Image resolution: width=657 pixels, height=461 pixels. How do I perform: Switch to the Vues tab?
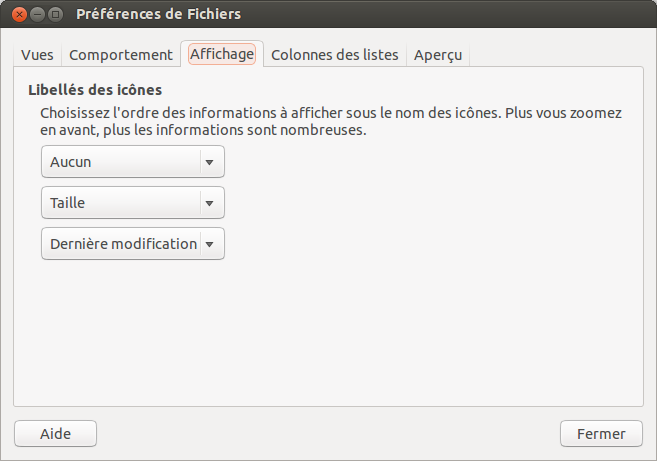pyautogui.click(x=37, y=55)
